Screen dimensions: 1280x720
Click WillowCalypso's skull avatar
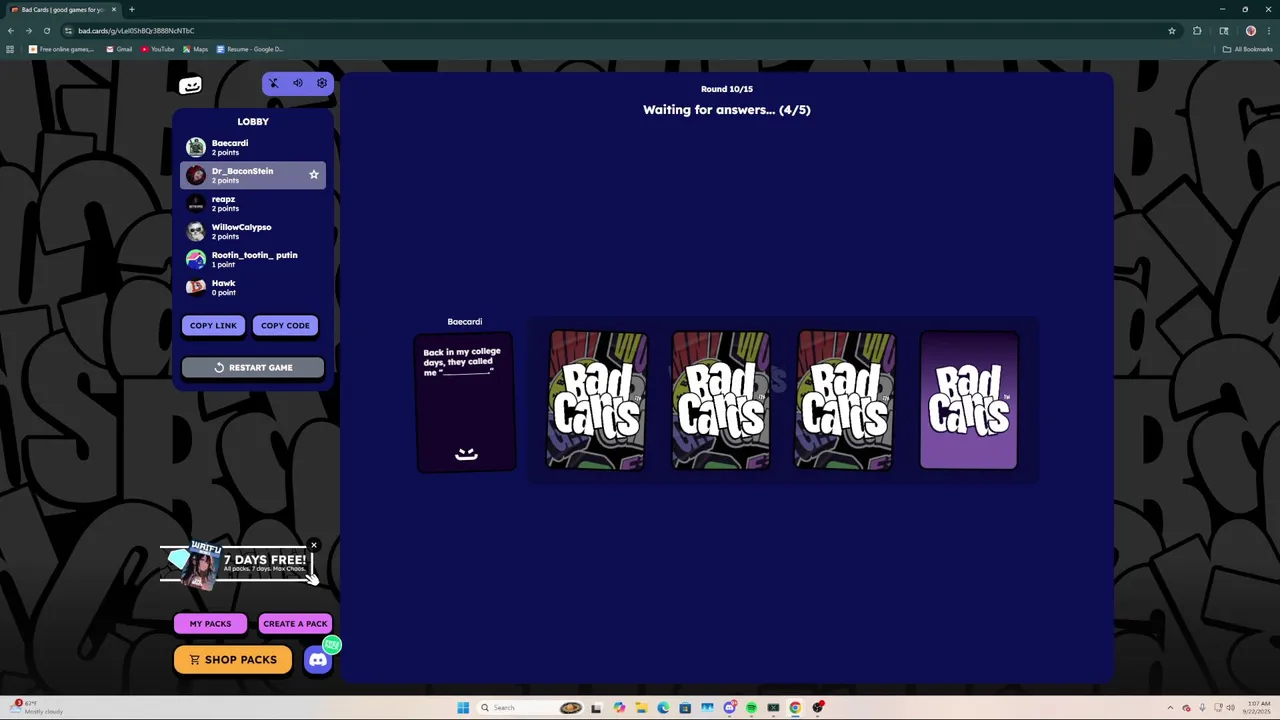point(196,231)
